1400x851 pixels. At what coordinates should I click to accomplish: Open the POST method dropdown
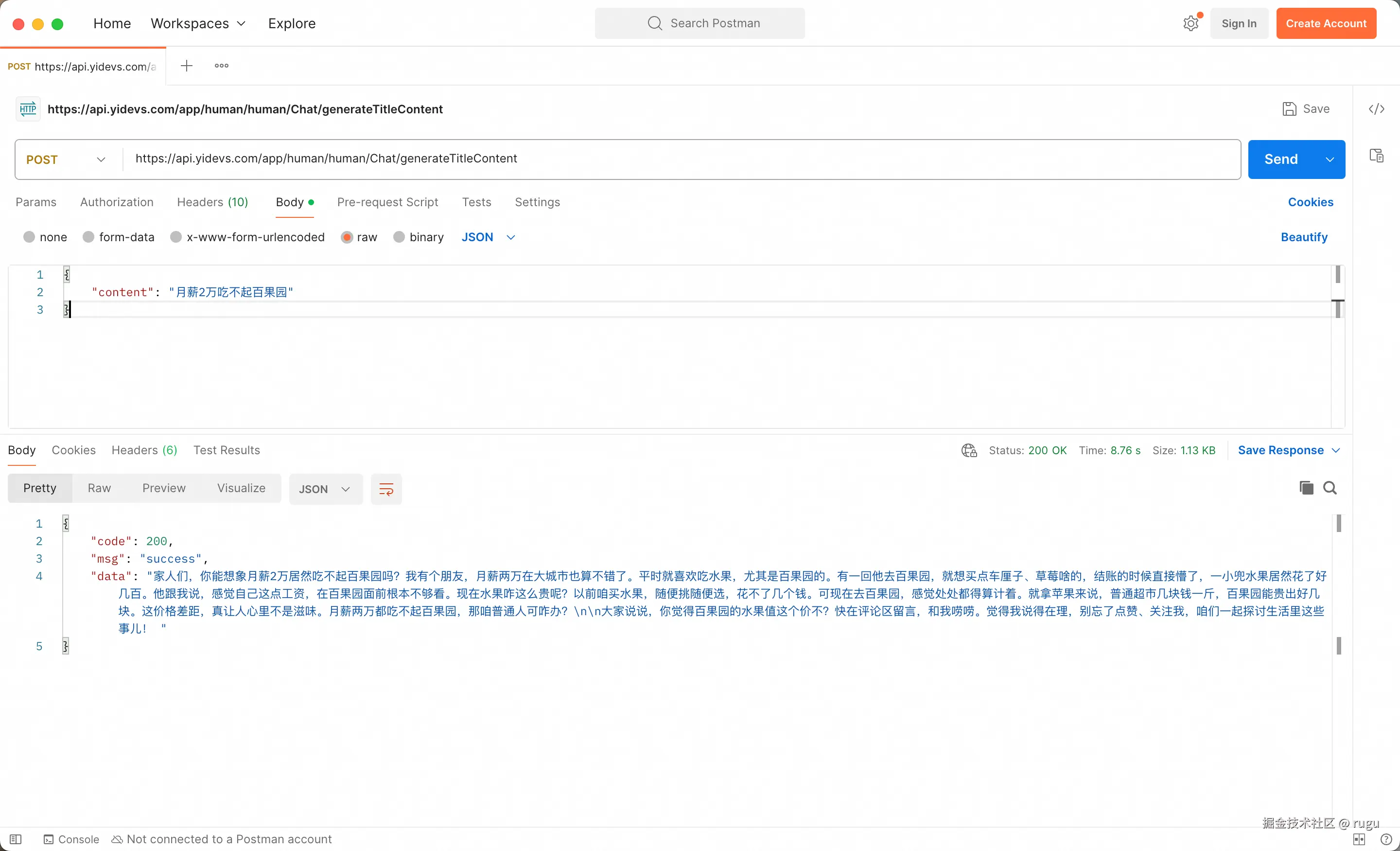click(66, 160)
